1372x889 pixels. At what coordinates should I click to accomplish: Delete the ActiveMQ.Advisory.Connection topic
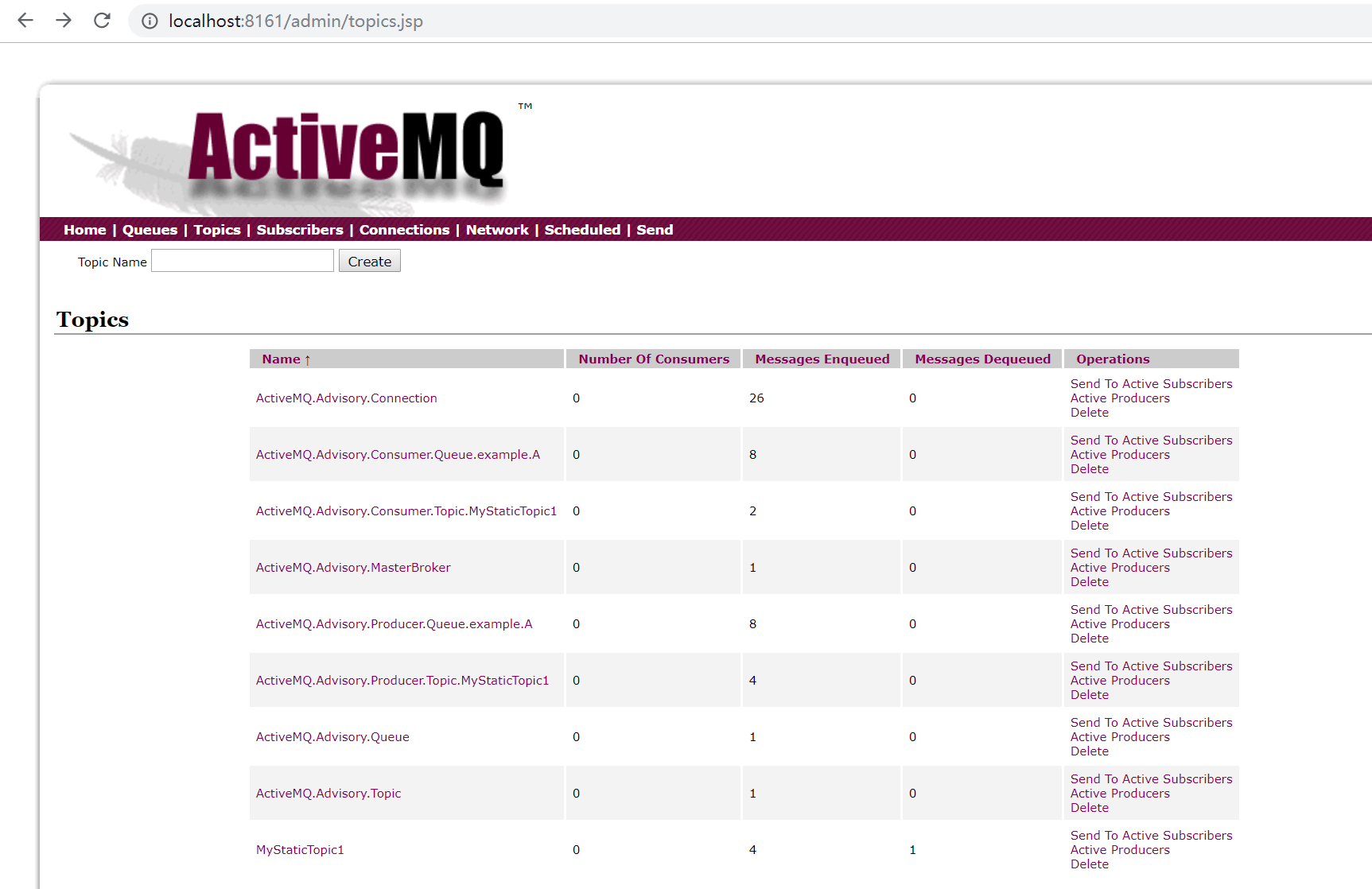[1090, 413]
